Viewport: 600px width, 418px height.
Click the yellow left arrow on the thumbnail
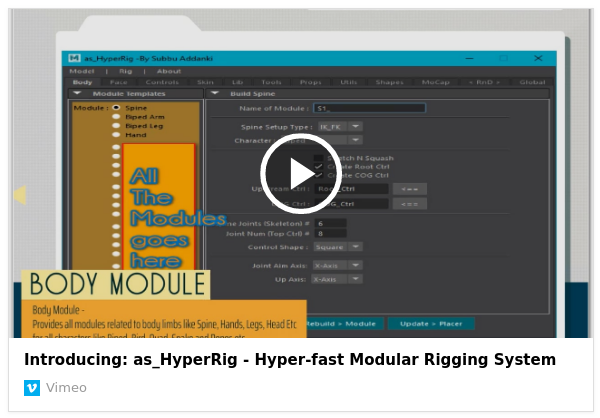coord(20,195)
